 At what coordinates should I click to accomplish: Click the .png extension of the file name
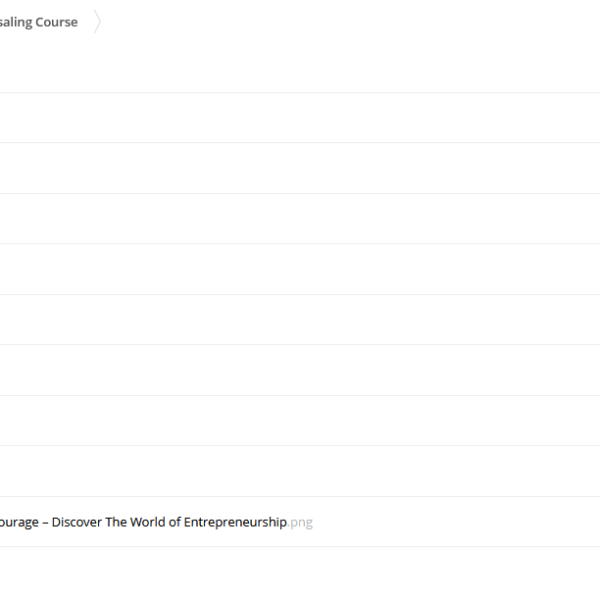coord(301,522)
